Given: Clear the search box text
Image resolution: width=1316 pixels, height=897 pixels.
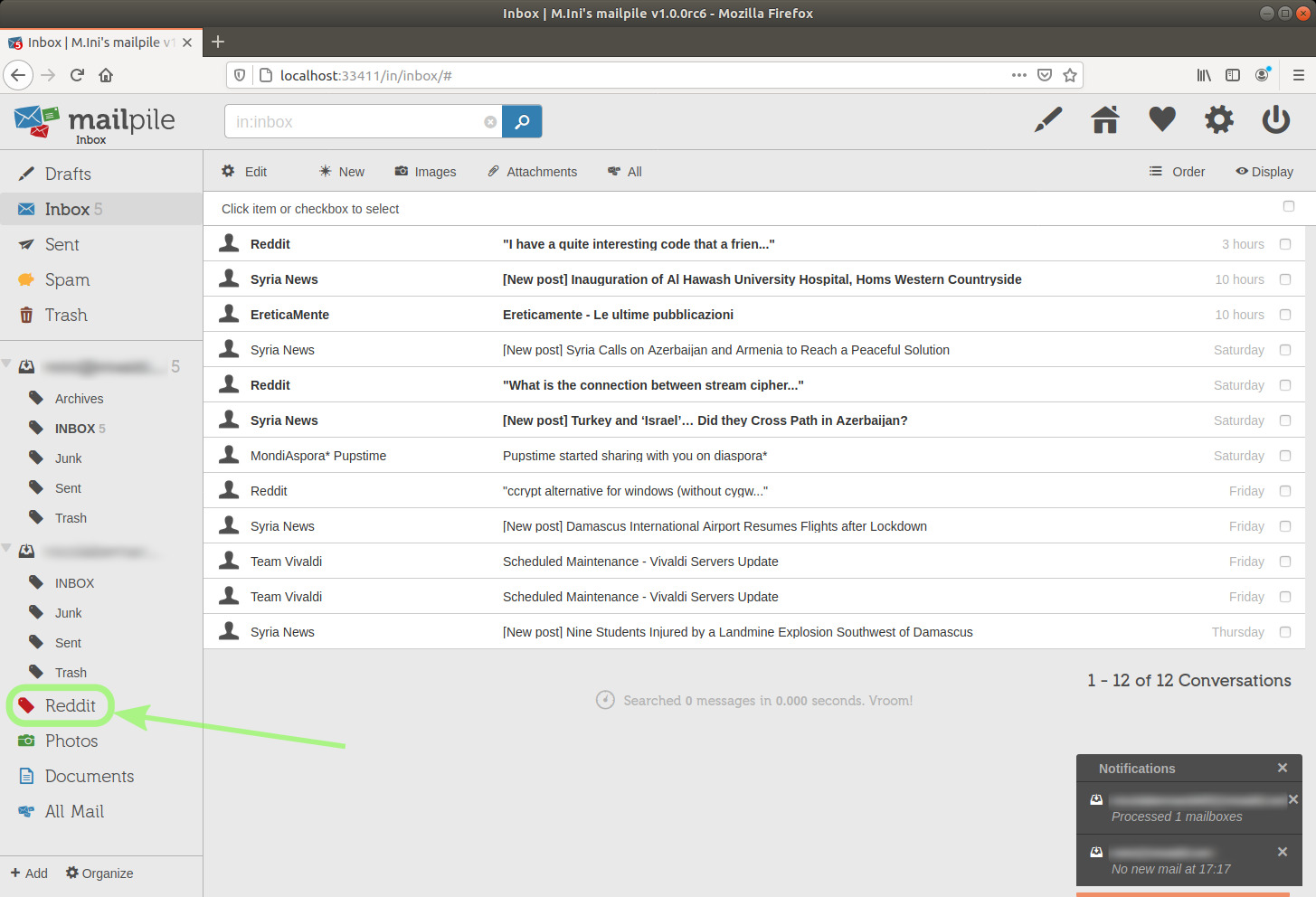Looking at the screenshot, I should [490, 122].
